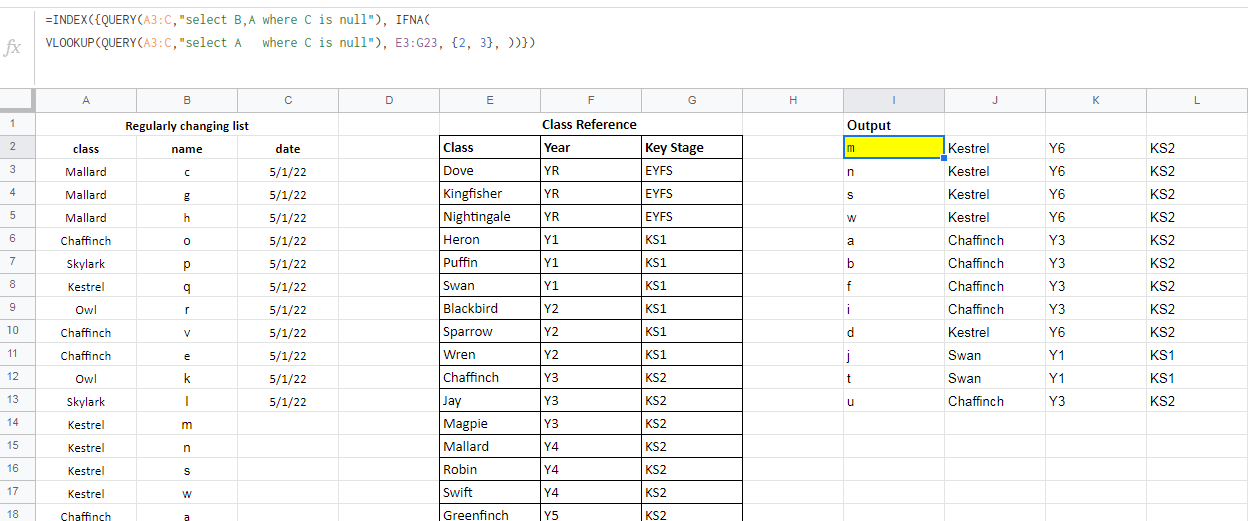Image resolution: width=1248 pixels, height=521 pixels.
Task: Select column K header
Action: coord(1096,100)
